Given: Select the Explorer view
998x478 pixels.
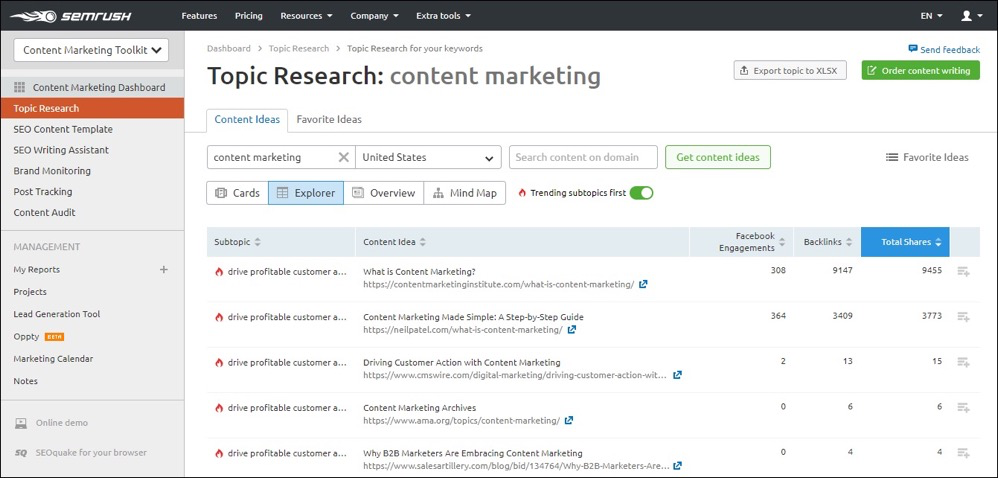Looking at the screenshot, I should tap(306, 193).
